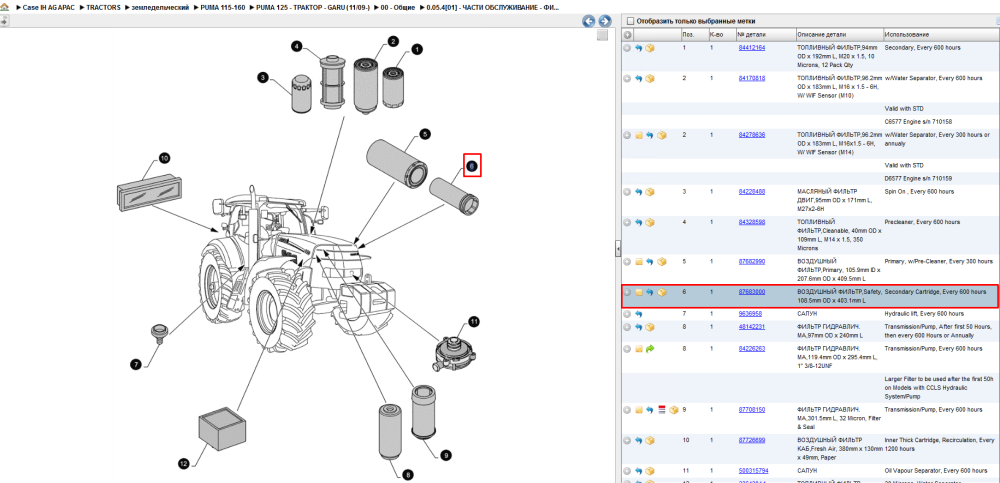The image size is (1000, 483).
Task: Open part number 500315794 link
Action: (x=753, y=471)
